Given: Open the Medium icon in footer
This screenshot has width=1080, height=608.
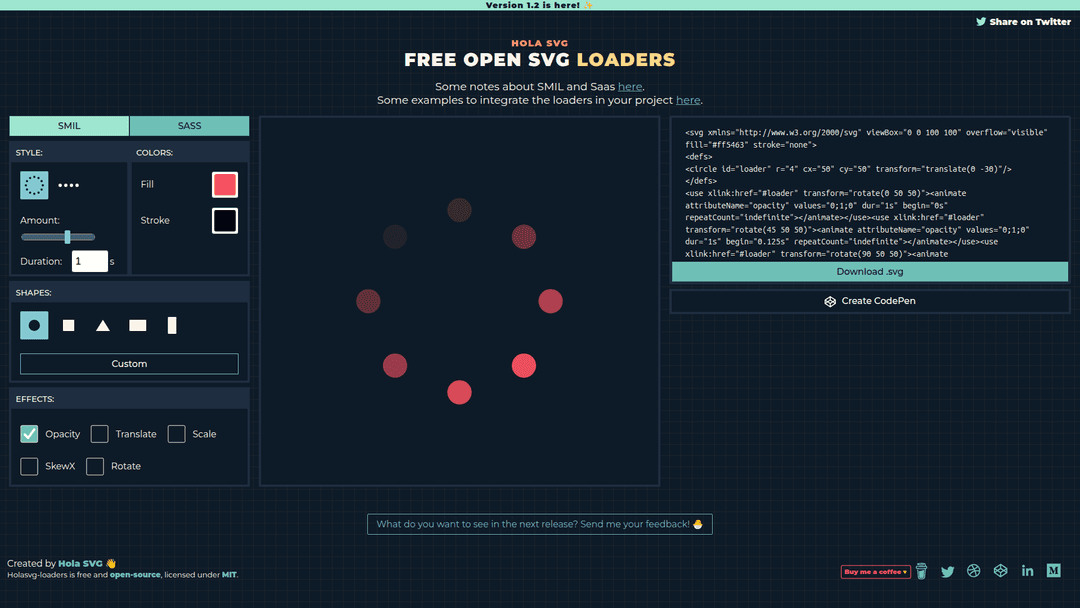Looking at the screenshot, I should coord(1053,571).
